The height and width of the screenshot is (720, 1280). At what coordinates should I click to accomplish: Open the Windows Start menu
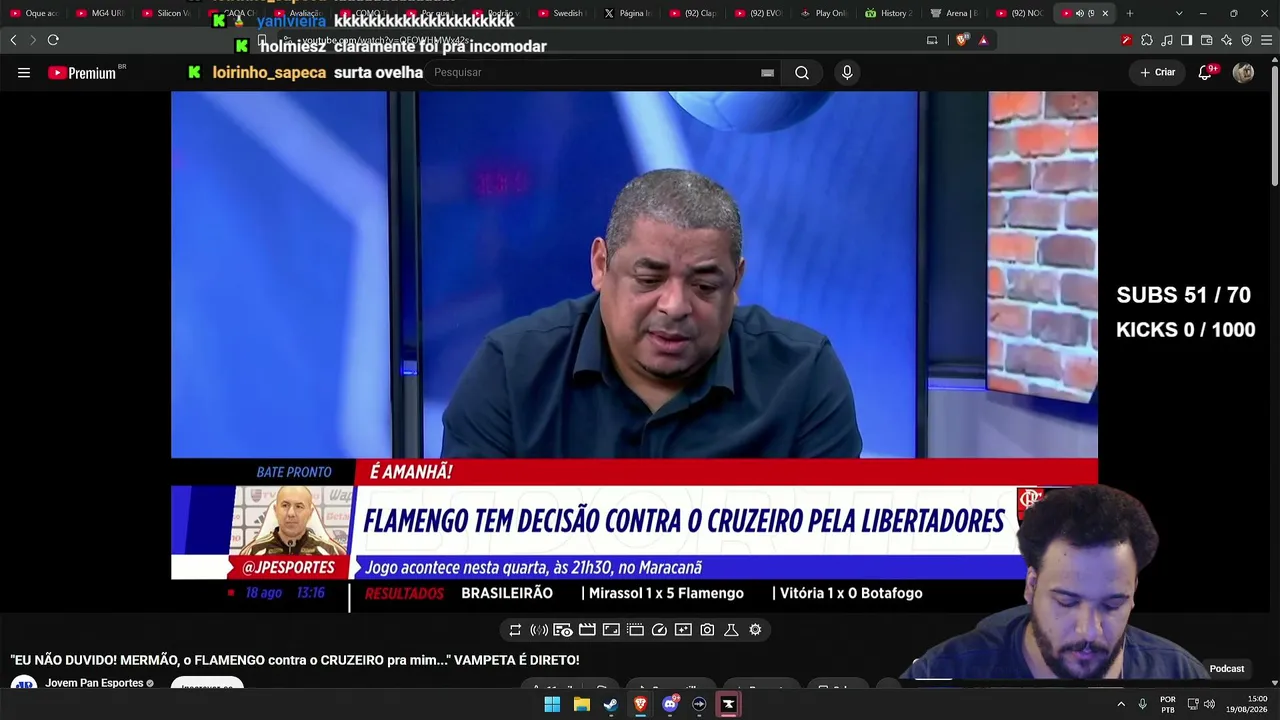click(552, 704)
